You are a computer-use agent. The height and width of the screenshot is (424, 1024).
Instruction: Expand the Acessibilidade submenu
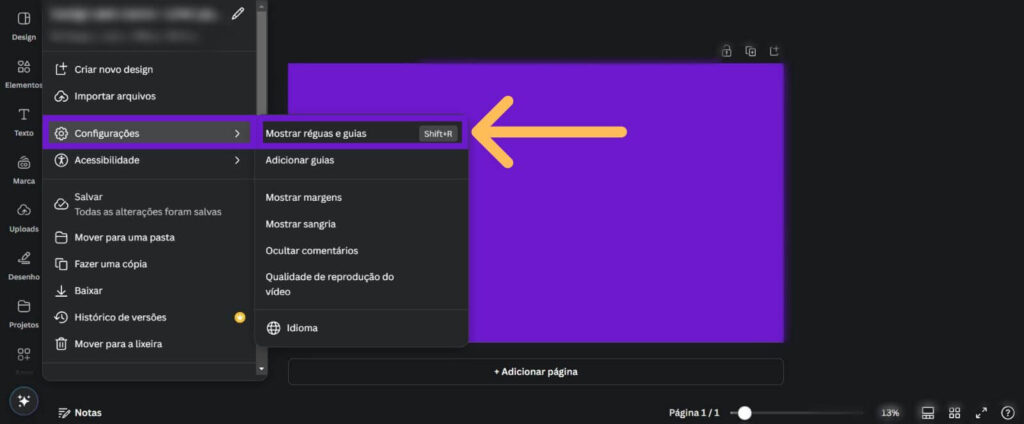[x=148, y=160]
